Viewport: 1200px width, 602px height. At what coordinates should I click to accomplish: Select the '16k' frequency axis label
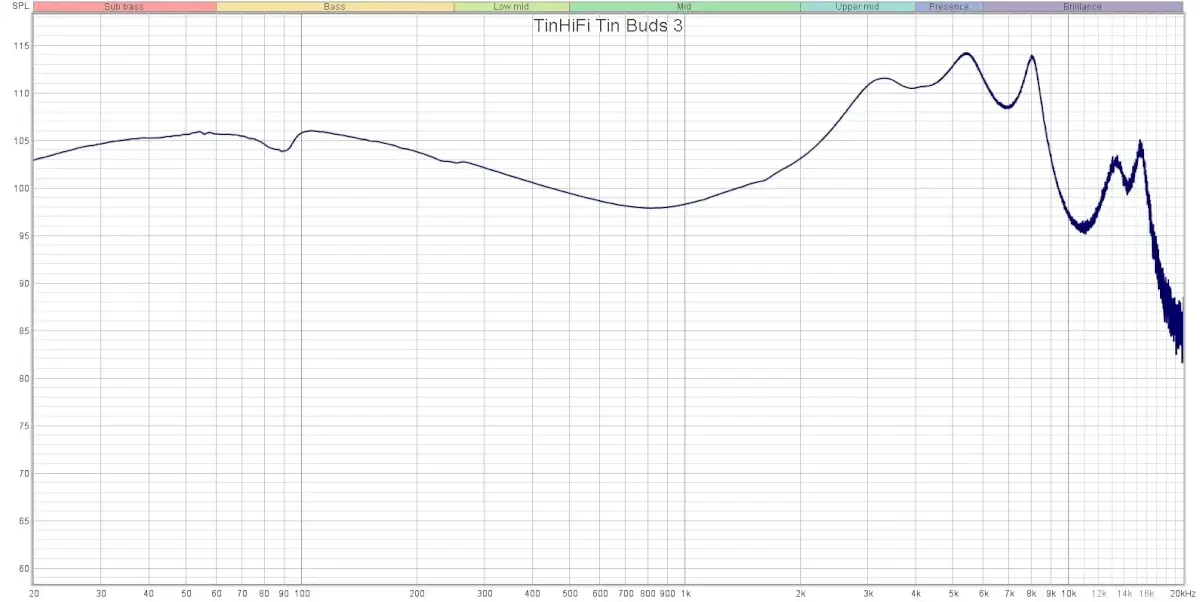pyautogui.click(x=1147, y=593)
